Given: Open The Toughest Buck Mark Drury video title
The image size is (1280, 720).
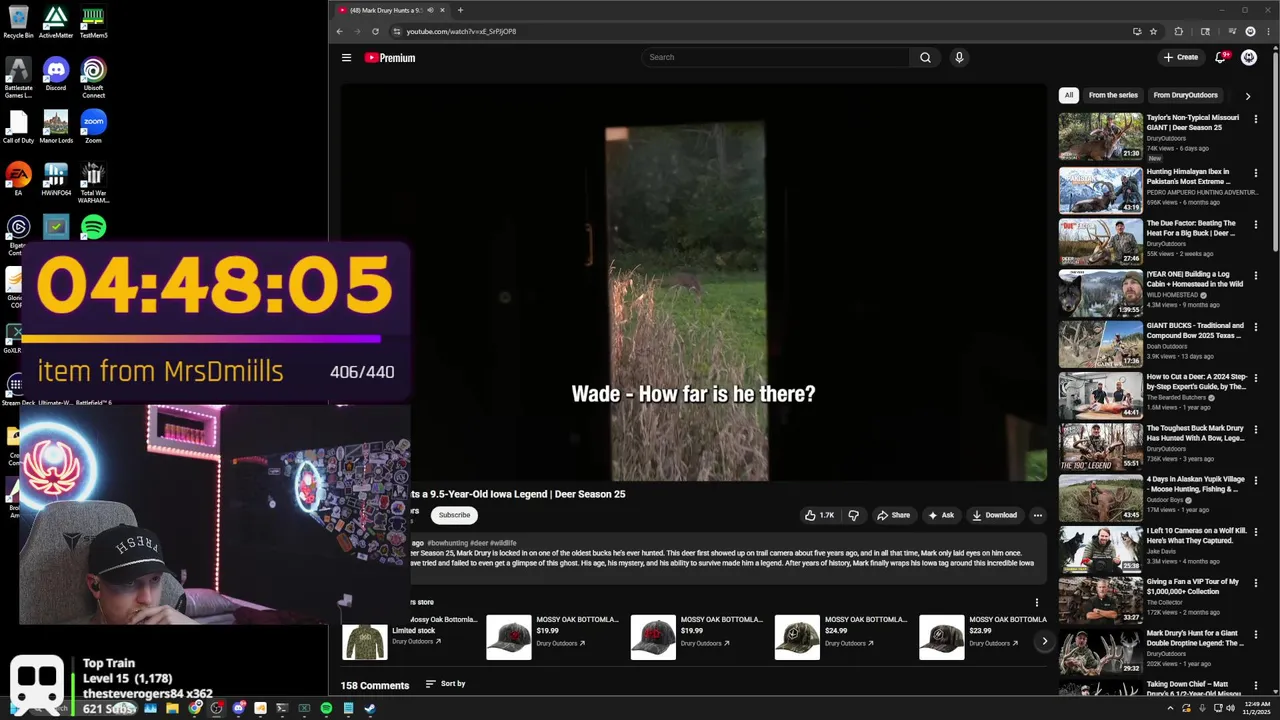Looking at the screenshot, I should click(1195, 433).
